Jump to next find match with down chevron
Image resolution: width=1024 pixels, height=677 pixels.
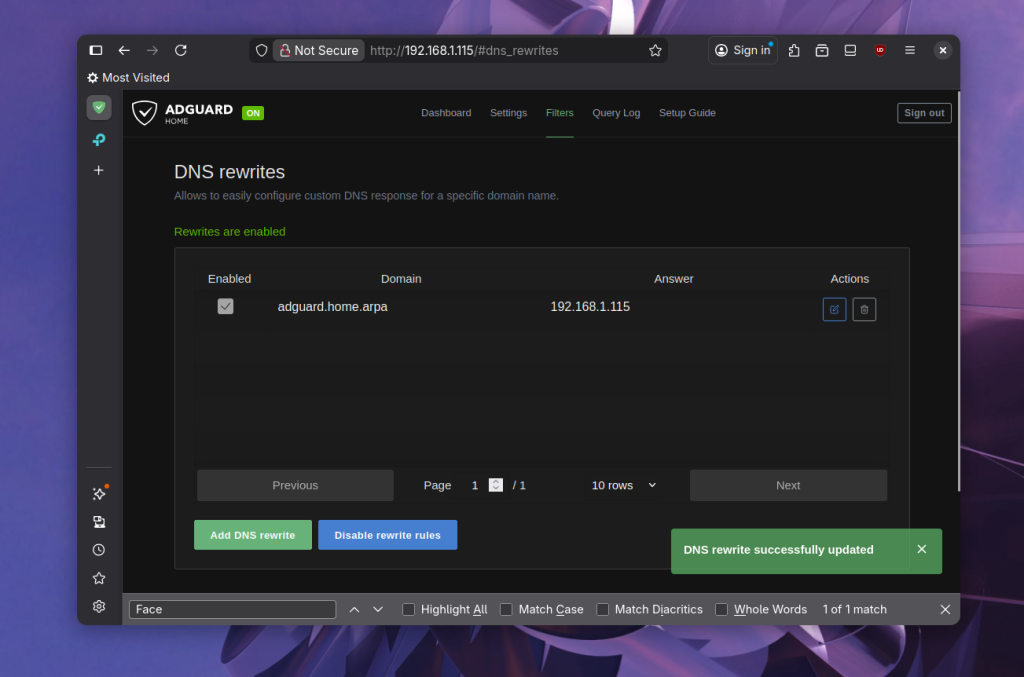click(378, 609)
